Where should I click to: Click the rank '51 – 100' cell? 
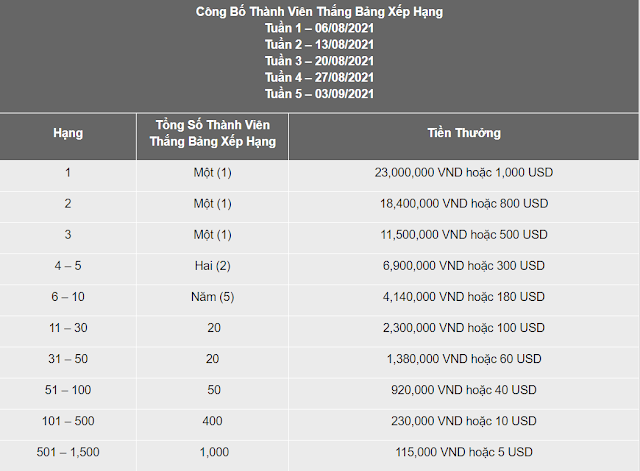tap(68, 390)
